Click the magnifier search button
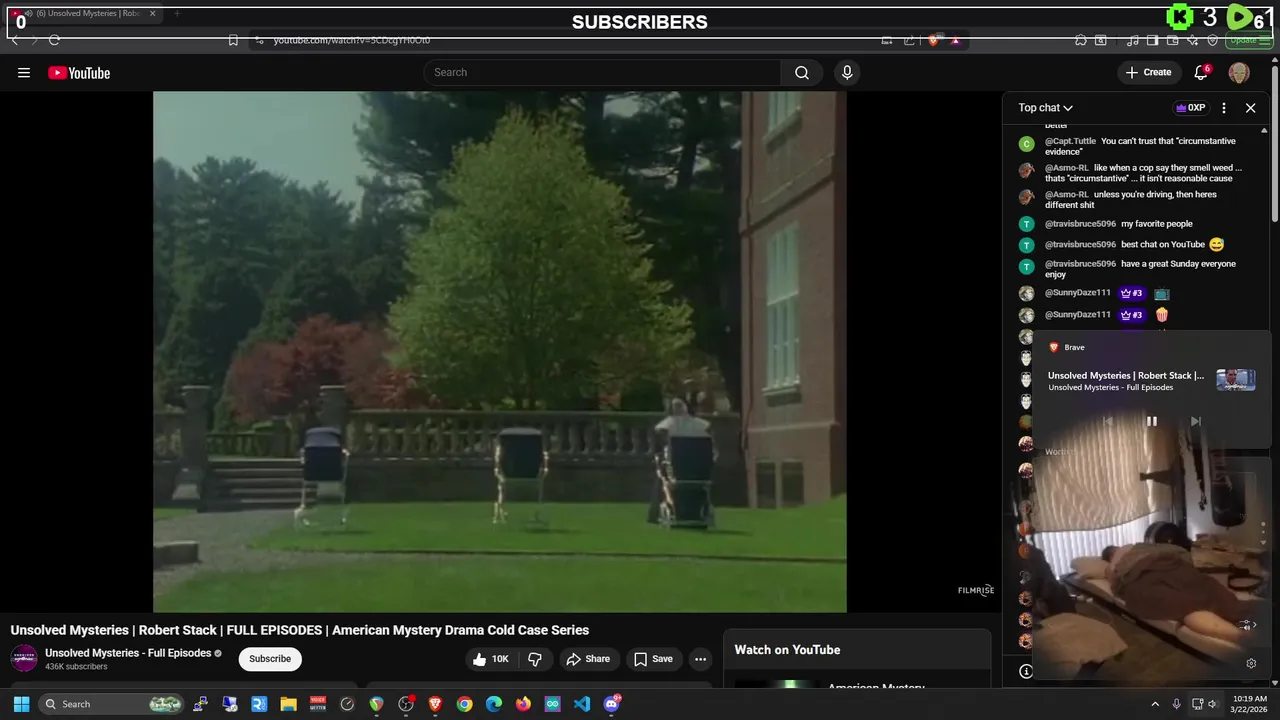The height and width of the screenshot is (720, 1280). [x=802, y=72]
